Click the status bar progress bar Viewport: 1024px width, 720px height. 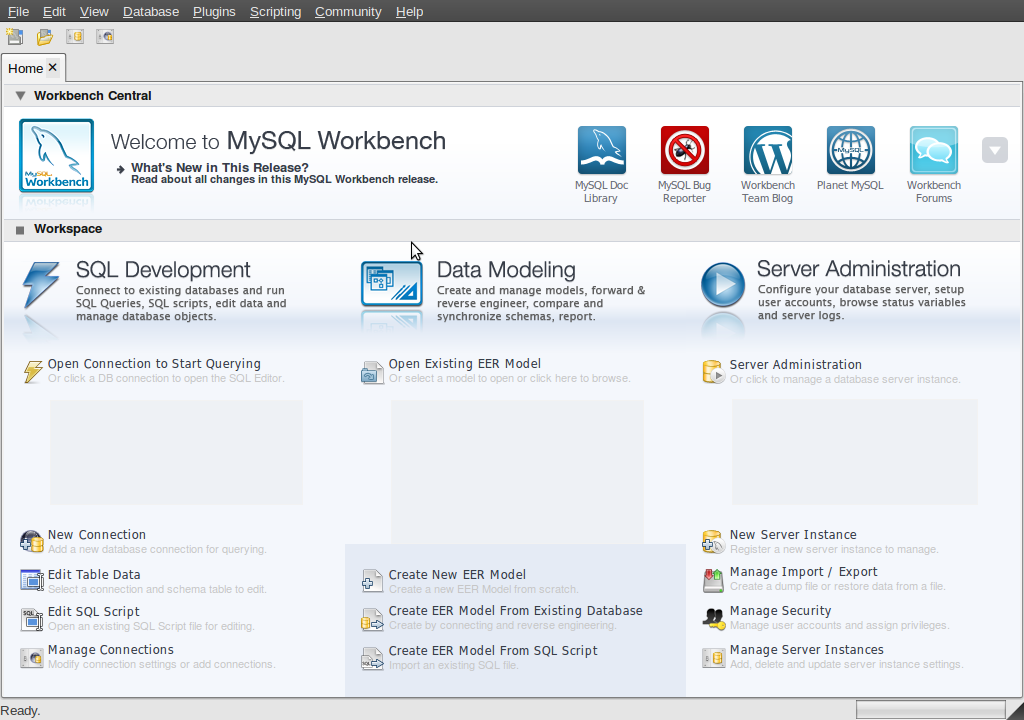pyautogui.click(x=931, y=710)
